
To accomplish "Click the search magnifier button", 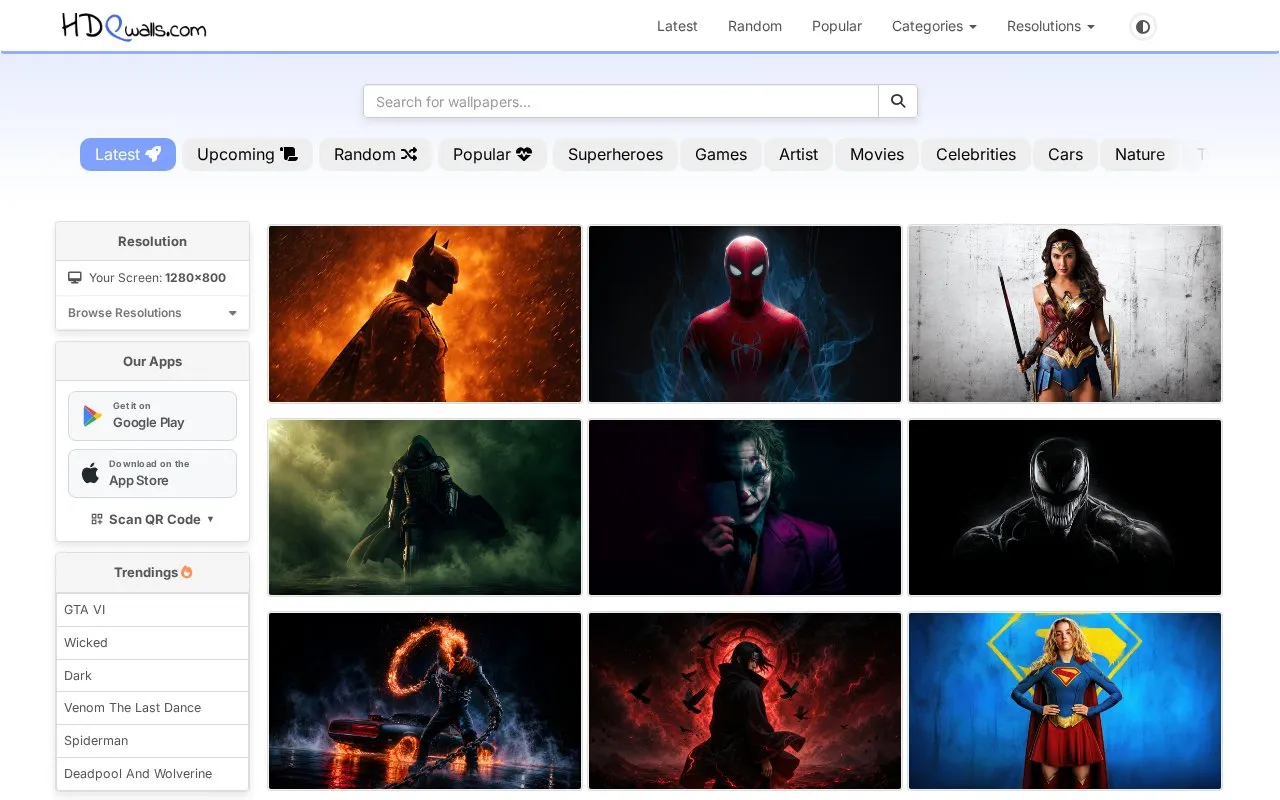I will pos(898,101).
